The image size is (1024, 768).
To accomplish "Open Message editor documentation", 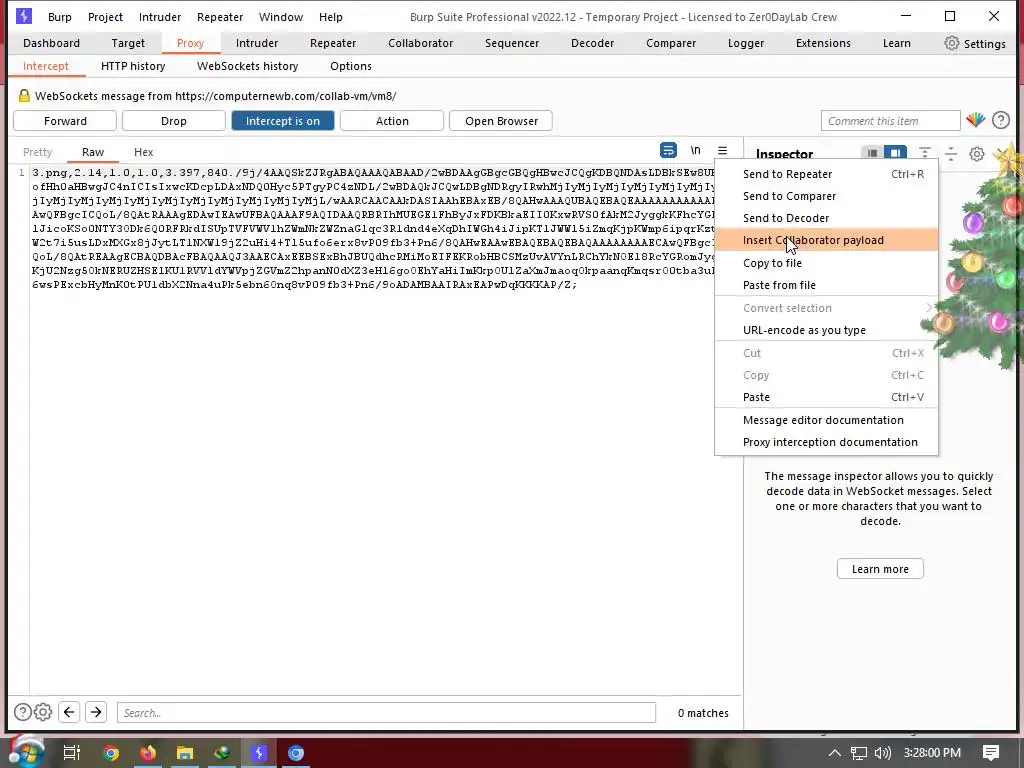I will tap(826, 420).
